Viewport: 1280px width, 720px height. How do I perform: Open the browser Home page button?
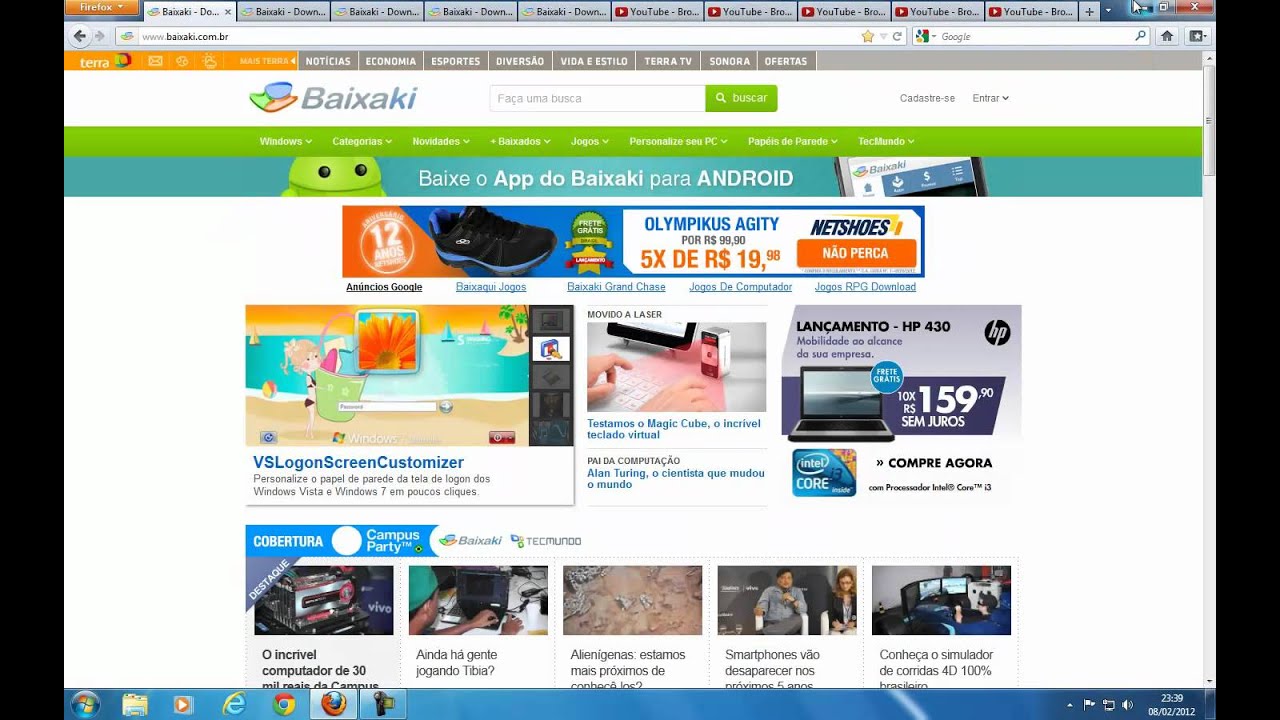[x=1166, y=36]
